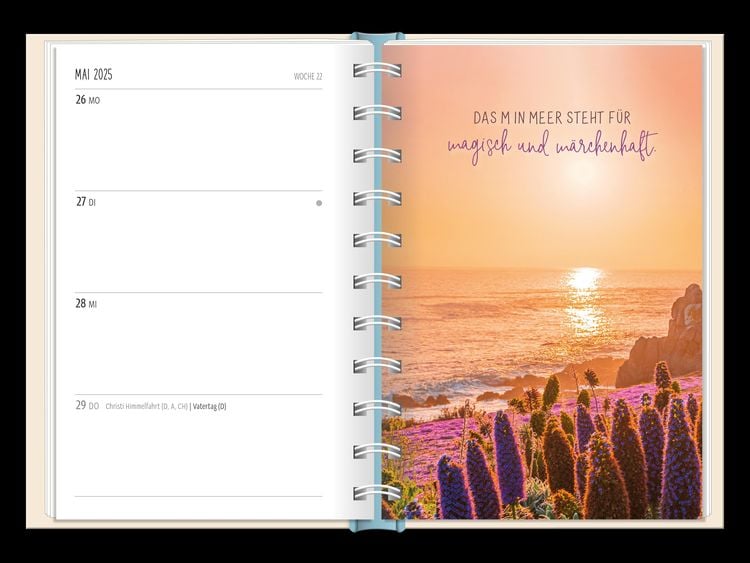Click the gray moon phase dot on 27 DI
The image size is (750, 563).
319,203
